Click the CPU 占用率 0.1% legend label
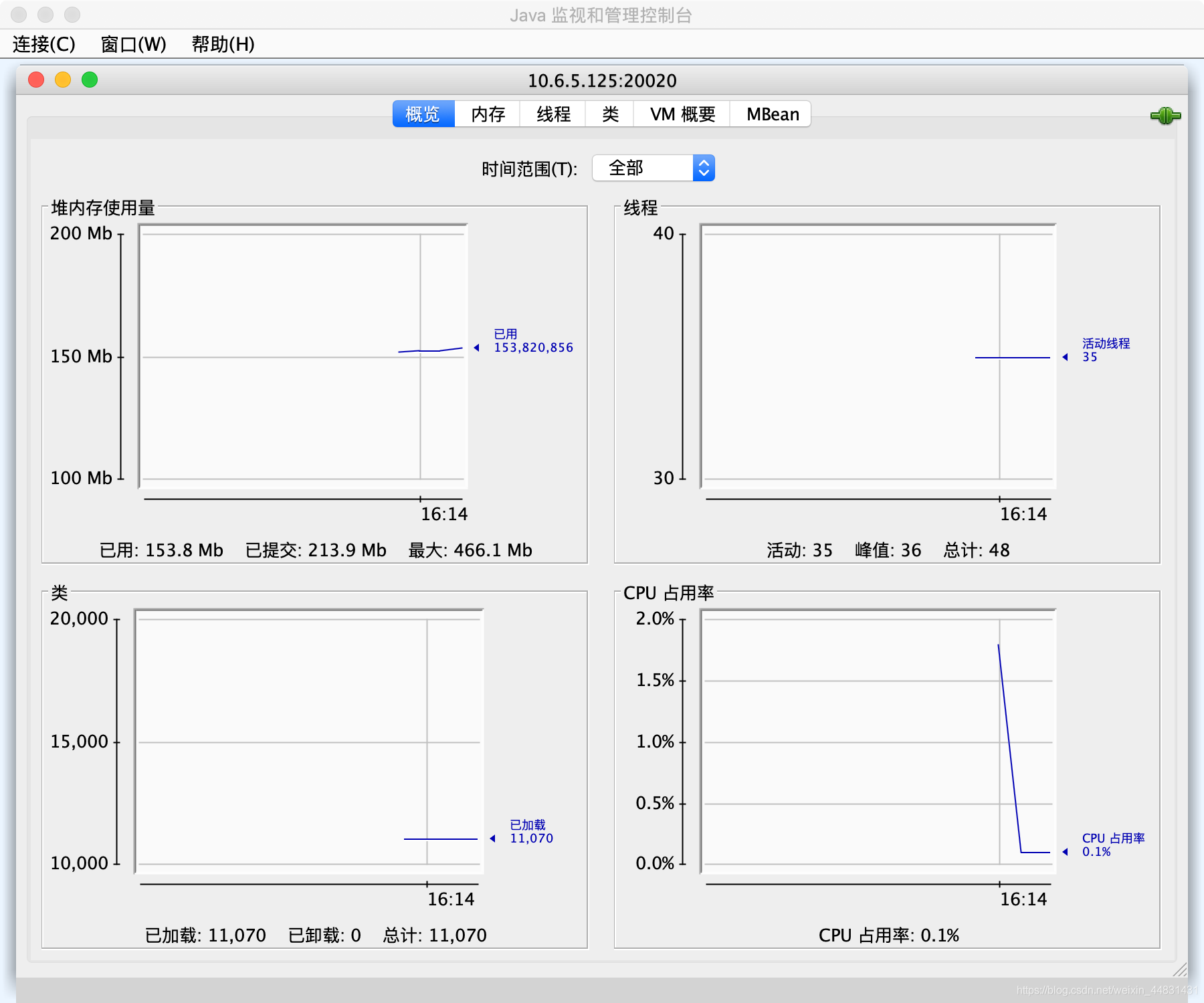Screen dimensions: 1204x1003 (1113, 845)
